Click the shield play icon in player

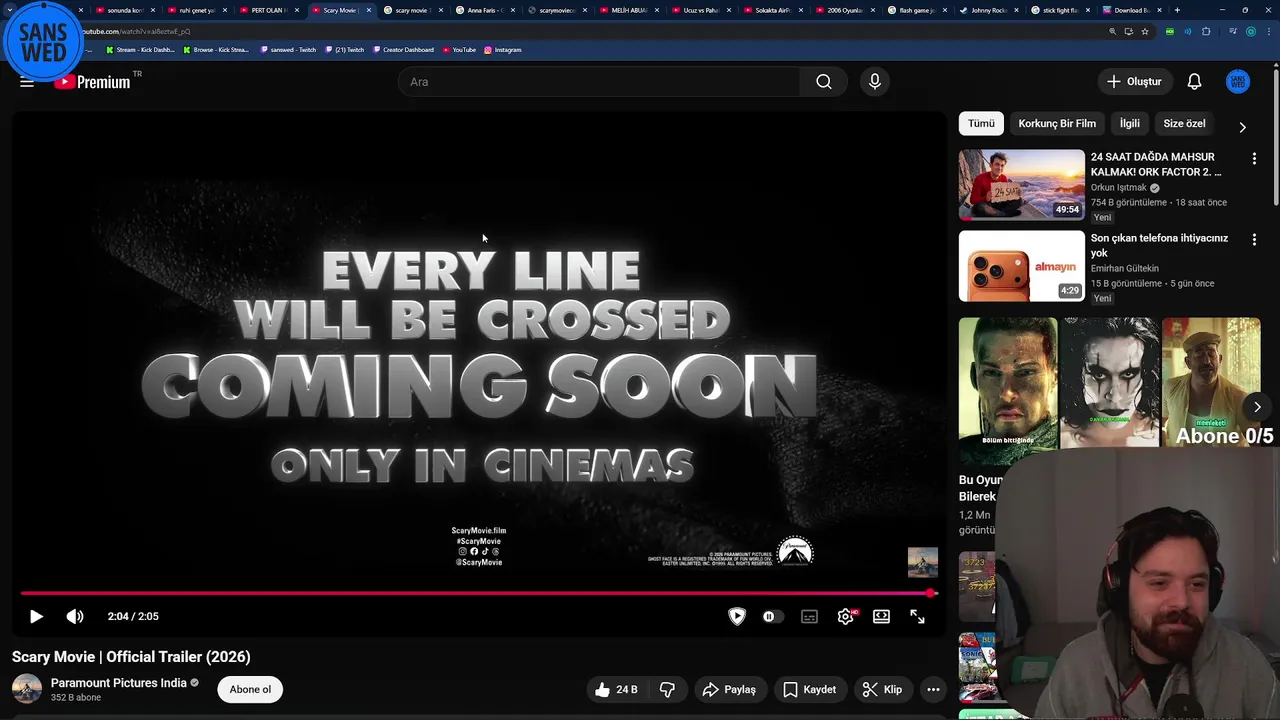737,617
